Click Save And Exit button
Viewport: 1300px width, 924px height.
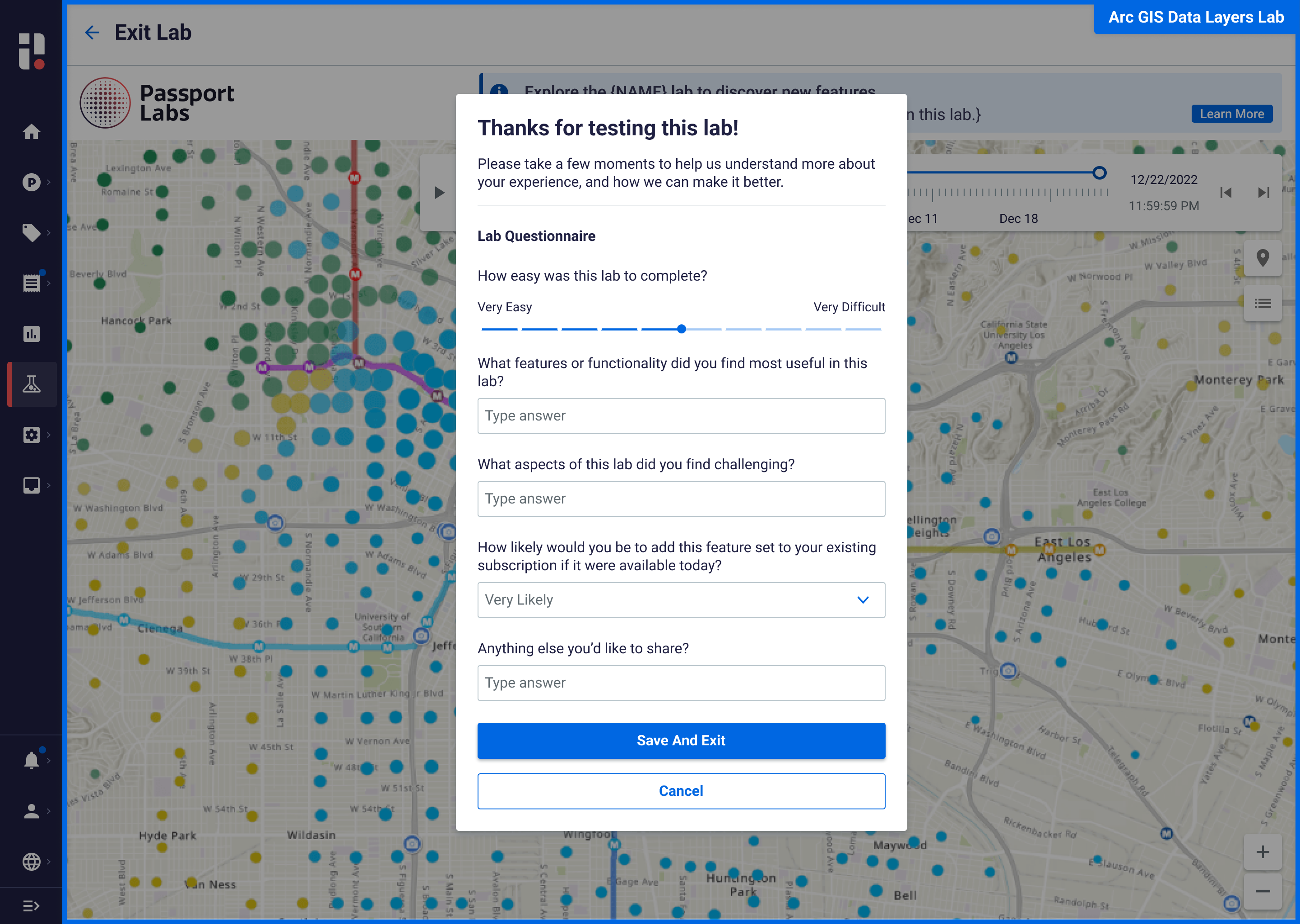point(681,740)
